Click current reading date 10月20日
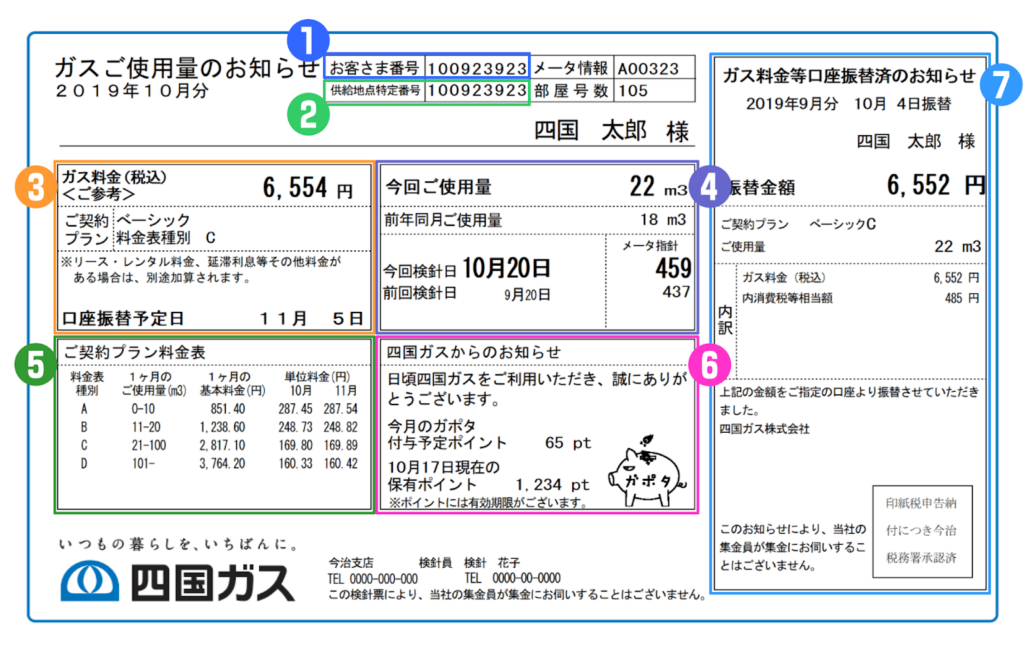This screenshot has width=1024, height=653. [x=507, y=268]
